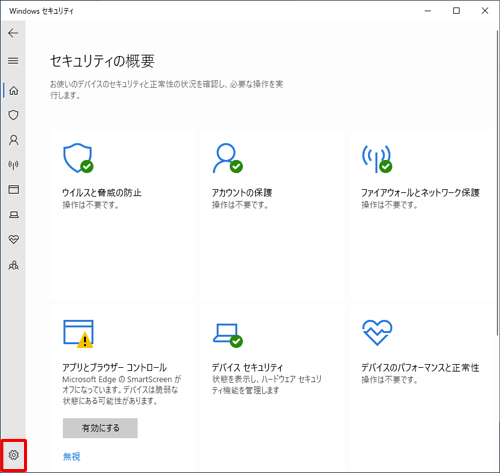This screenshot has width=500, height=473.
Task: Click the large shield icon with checkmark
Action: tap(78, 158)
